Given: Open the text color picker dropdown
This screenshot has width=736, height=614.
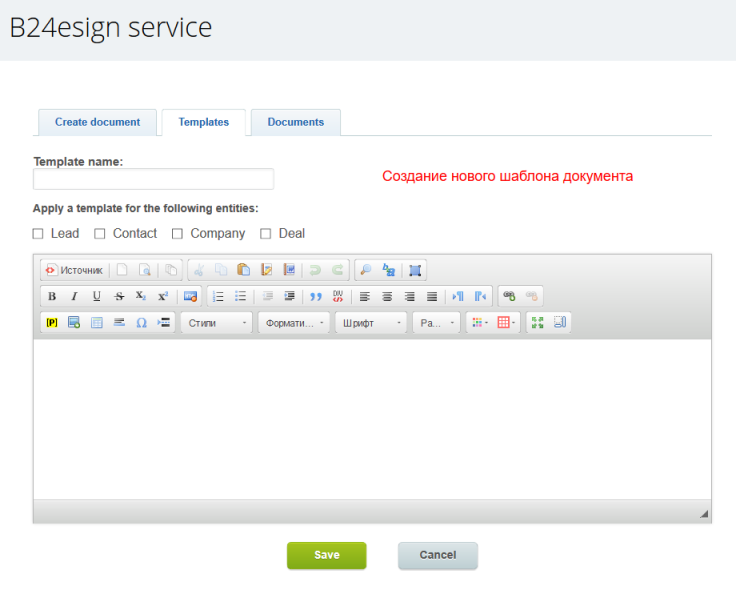Looking at the screenshot, I should click(480, 322).
